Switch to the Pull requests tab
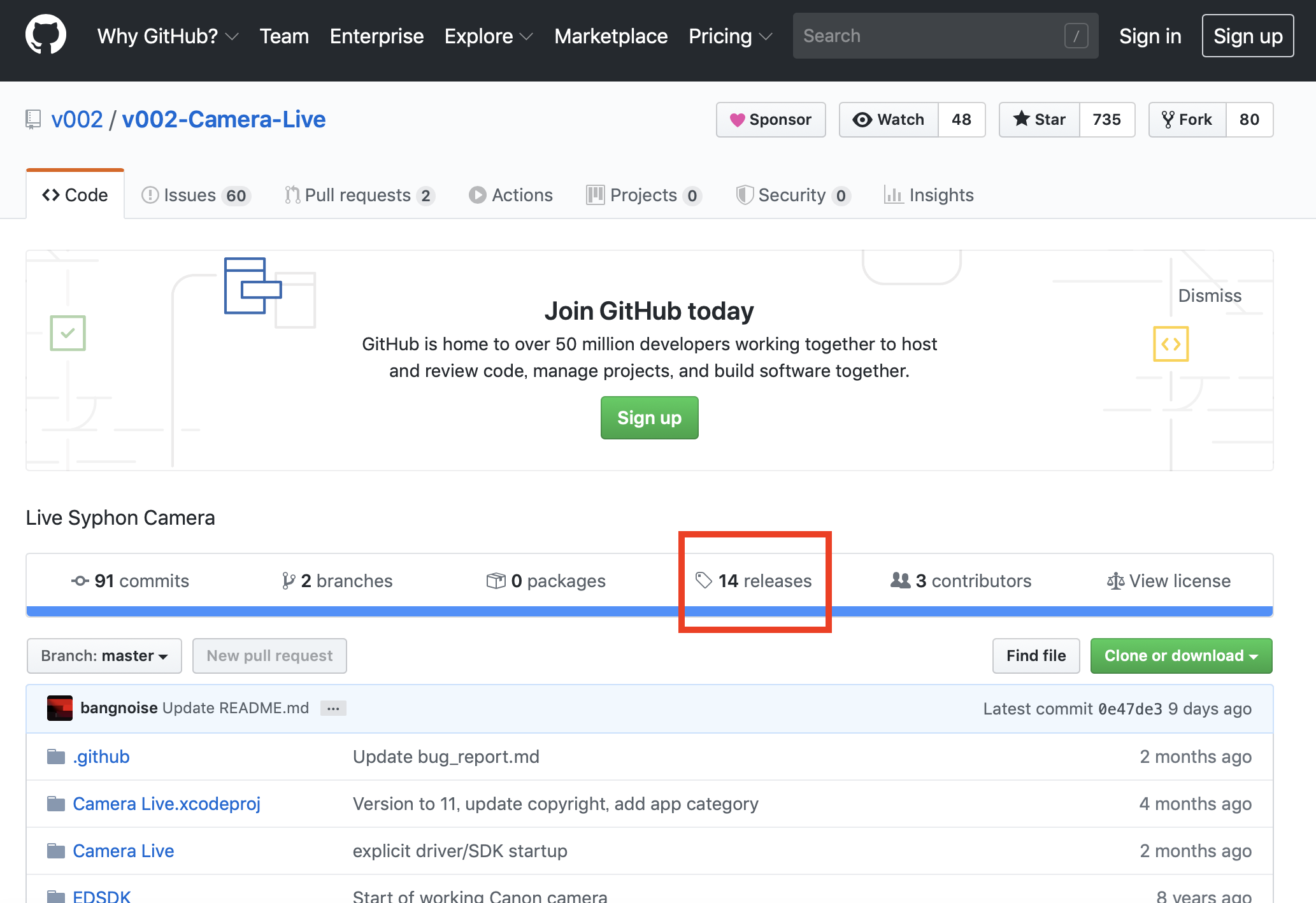 point(360,195)
